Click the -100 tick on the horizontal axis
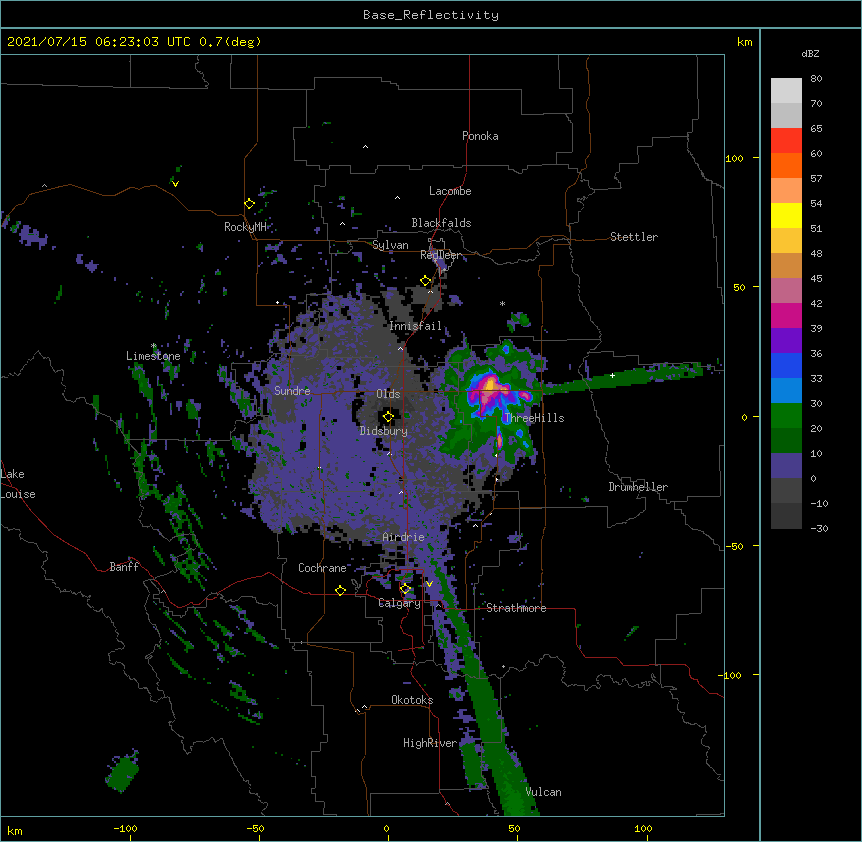This screenshot has width=862, height=842. (126, 828)
